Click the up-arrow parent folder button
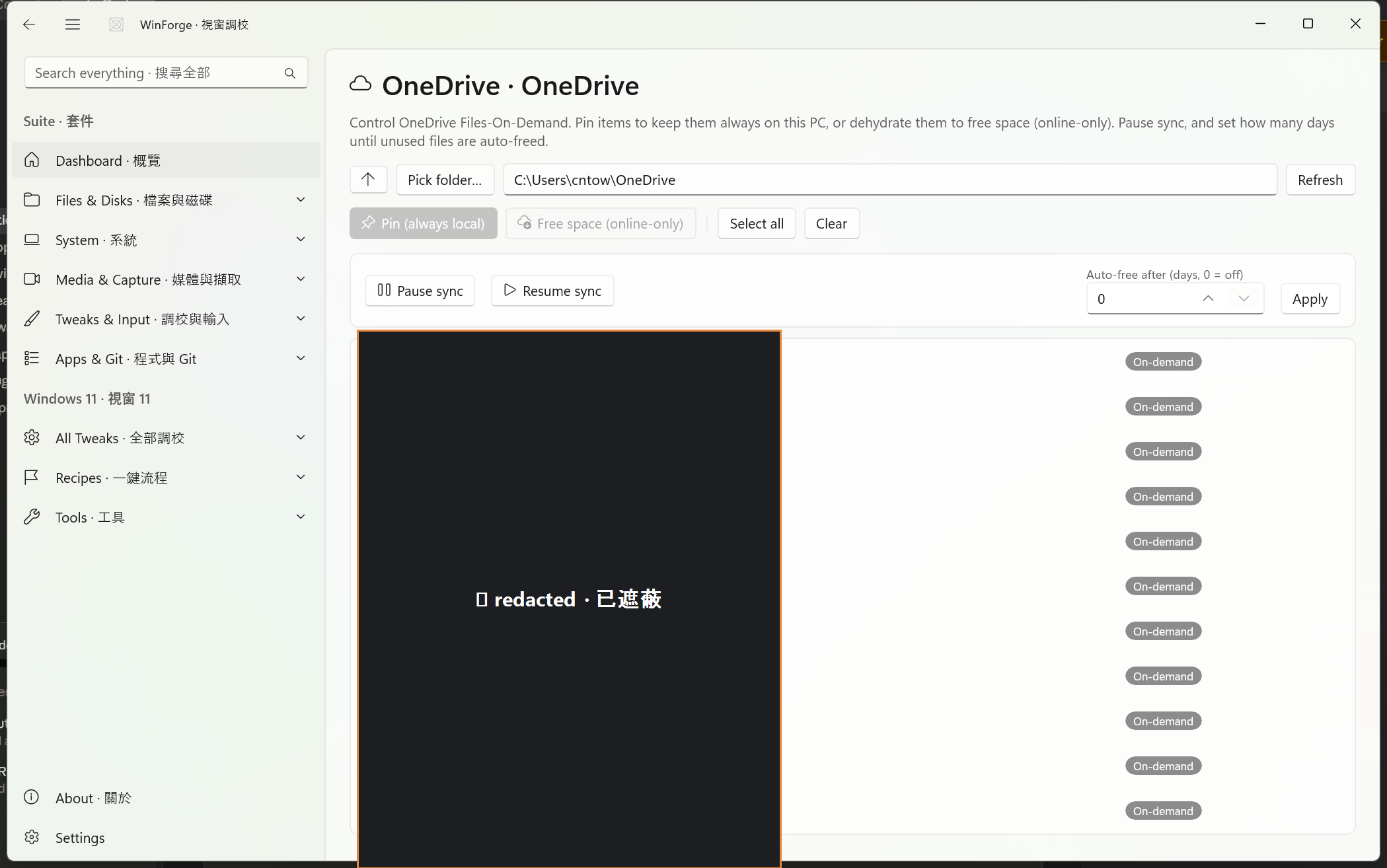Viewport: 1387px width, 868px height. [x=368, y=179]
